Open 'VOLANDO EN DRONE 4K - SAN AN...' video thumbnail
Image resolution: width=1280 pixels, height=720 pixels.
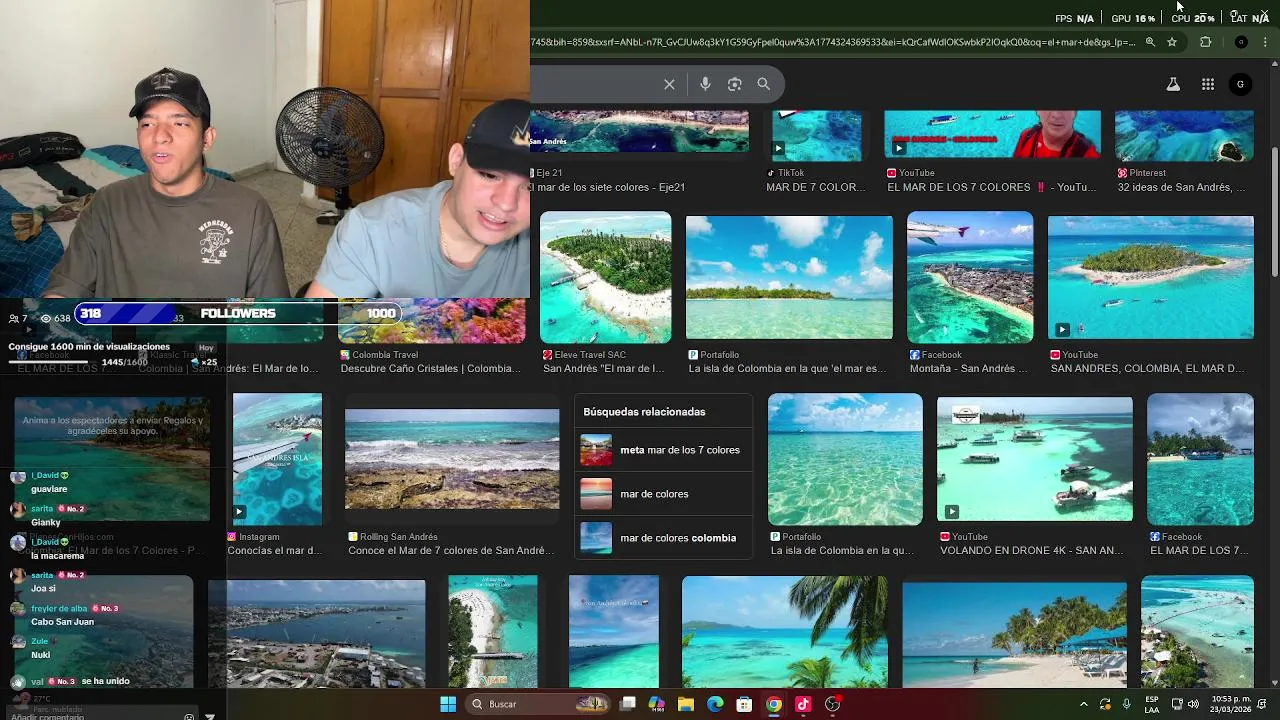[x=1034, y=459]
